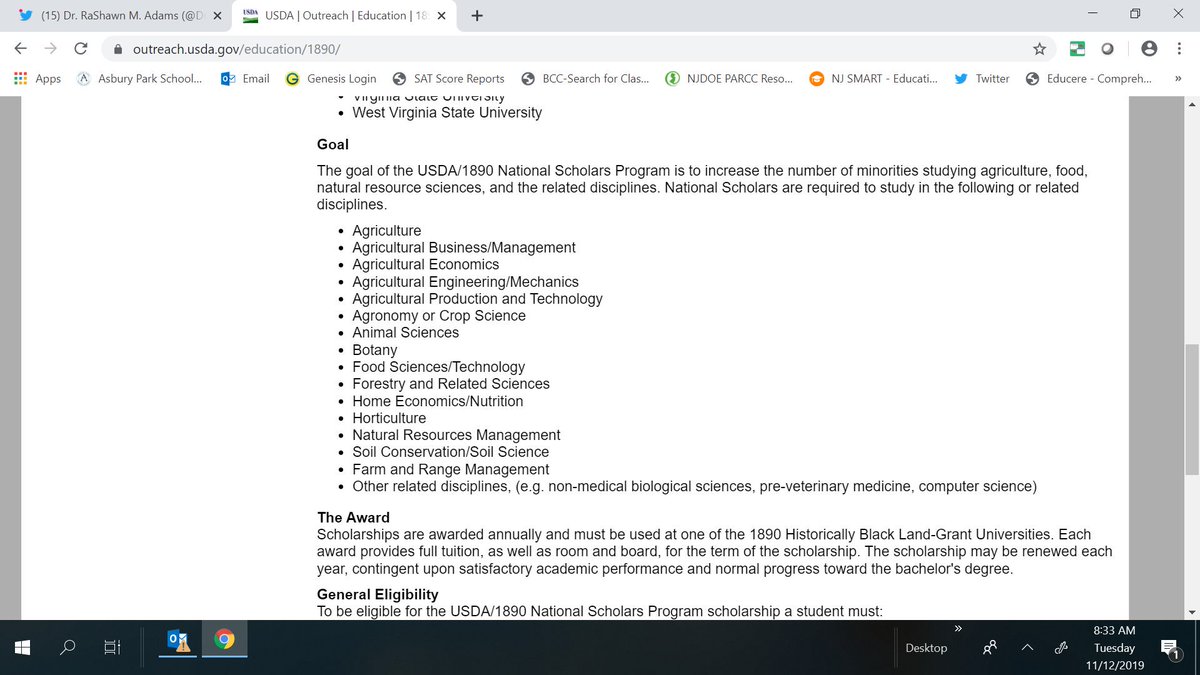Open the clock and date flyout
The width and height of the screenshot is (1200, 675).
(x=1114, y=648)
